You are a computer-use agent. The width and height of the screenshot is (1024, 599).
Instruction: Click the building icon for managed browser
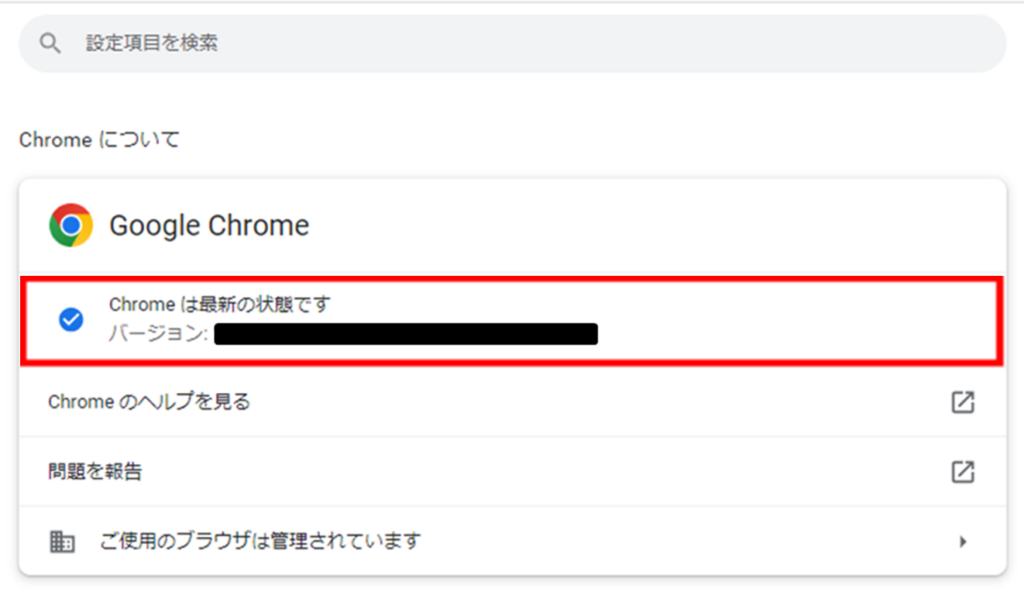62,541
